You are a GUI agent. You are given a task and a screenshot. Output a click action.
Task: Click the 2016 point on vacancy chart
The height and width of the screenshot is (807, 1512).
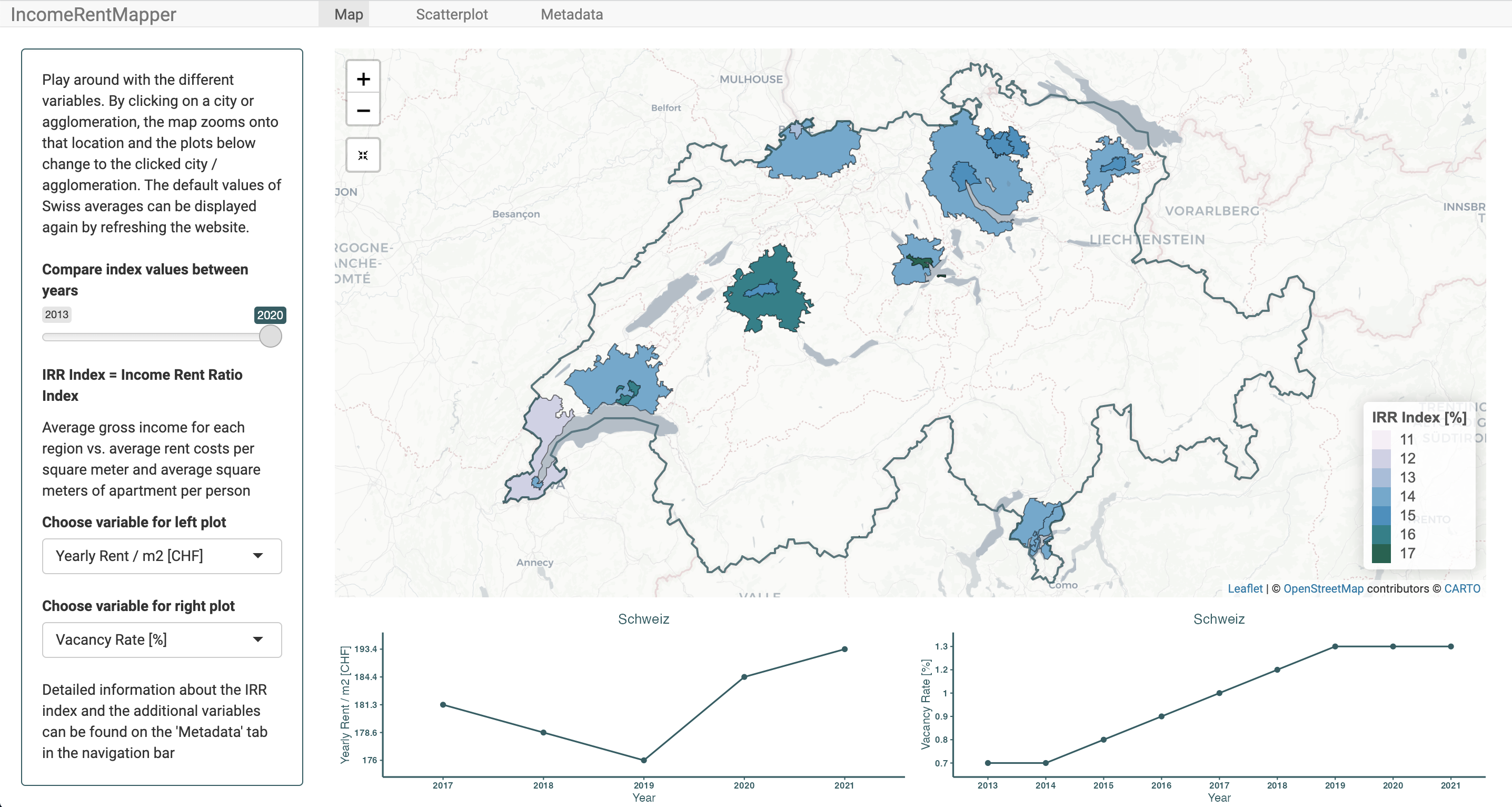tap(1161, 716)
